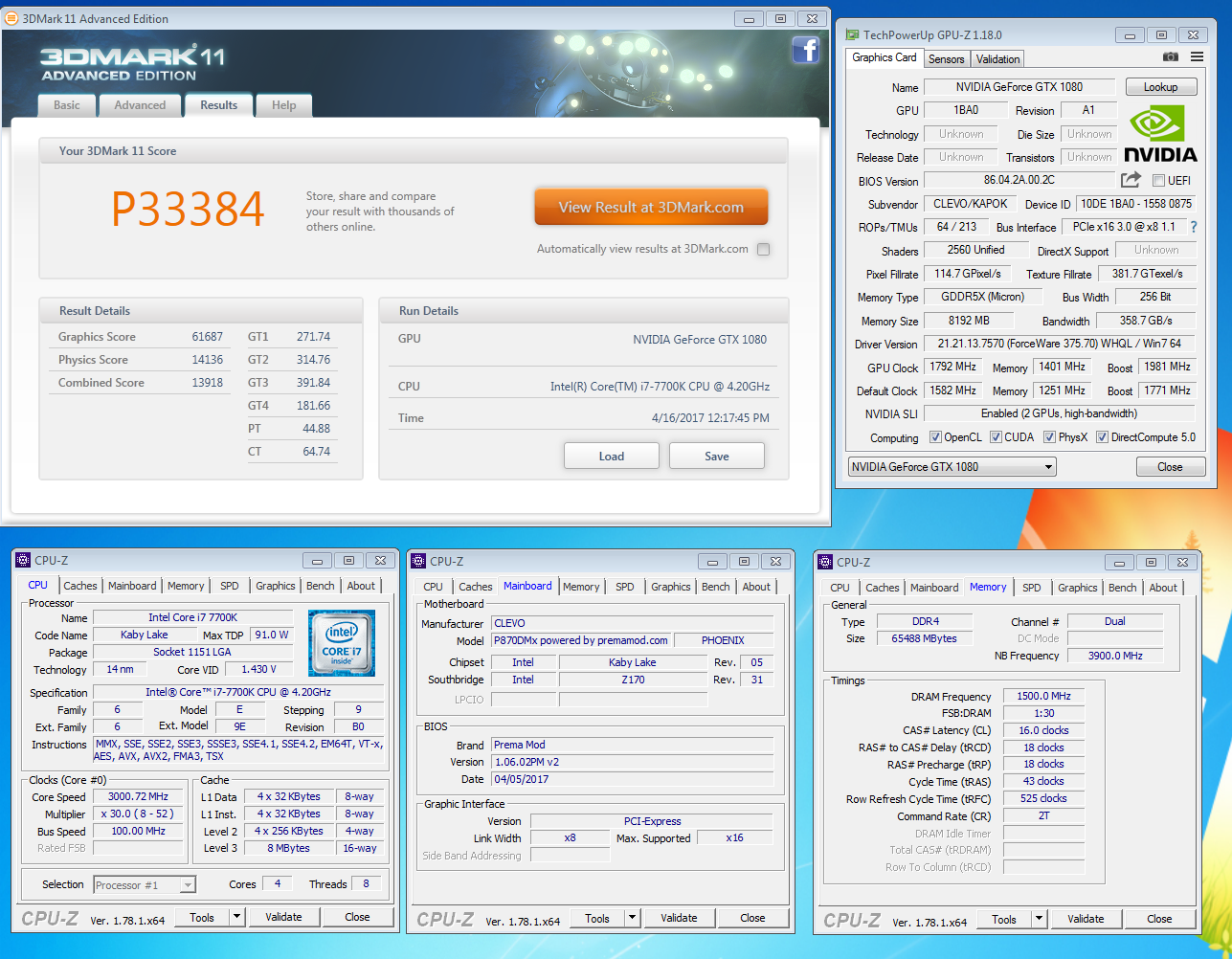1232x959 pixels.
Task: Click the 3DMark 11 title bar icon
Action: point(11,18)
